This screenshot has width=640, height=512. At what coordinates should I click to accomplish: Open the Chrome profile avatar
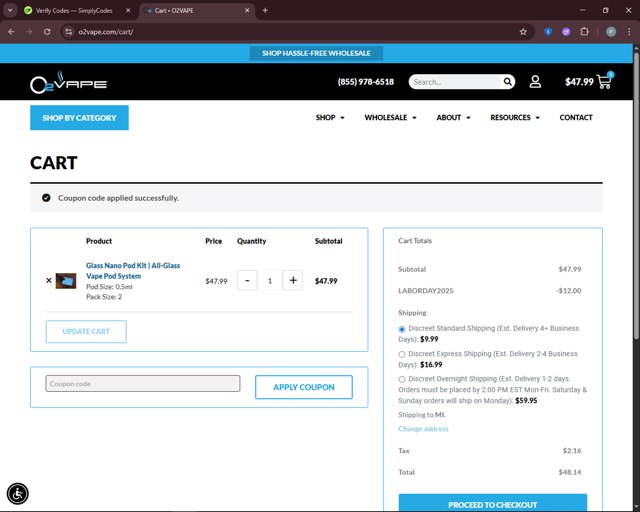[611, 32]
